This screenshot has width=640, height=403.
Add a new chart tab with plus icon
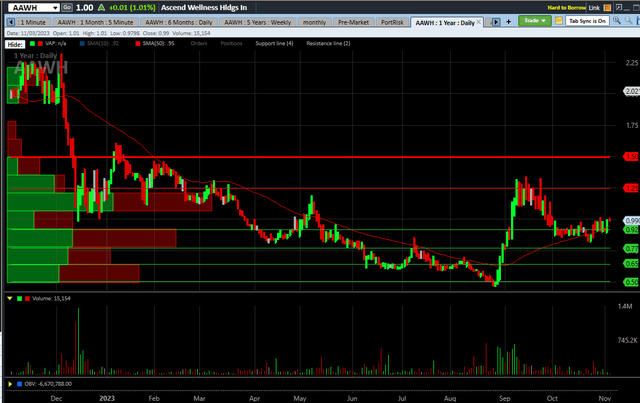509,22
